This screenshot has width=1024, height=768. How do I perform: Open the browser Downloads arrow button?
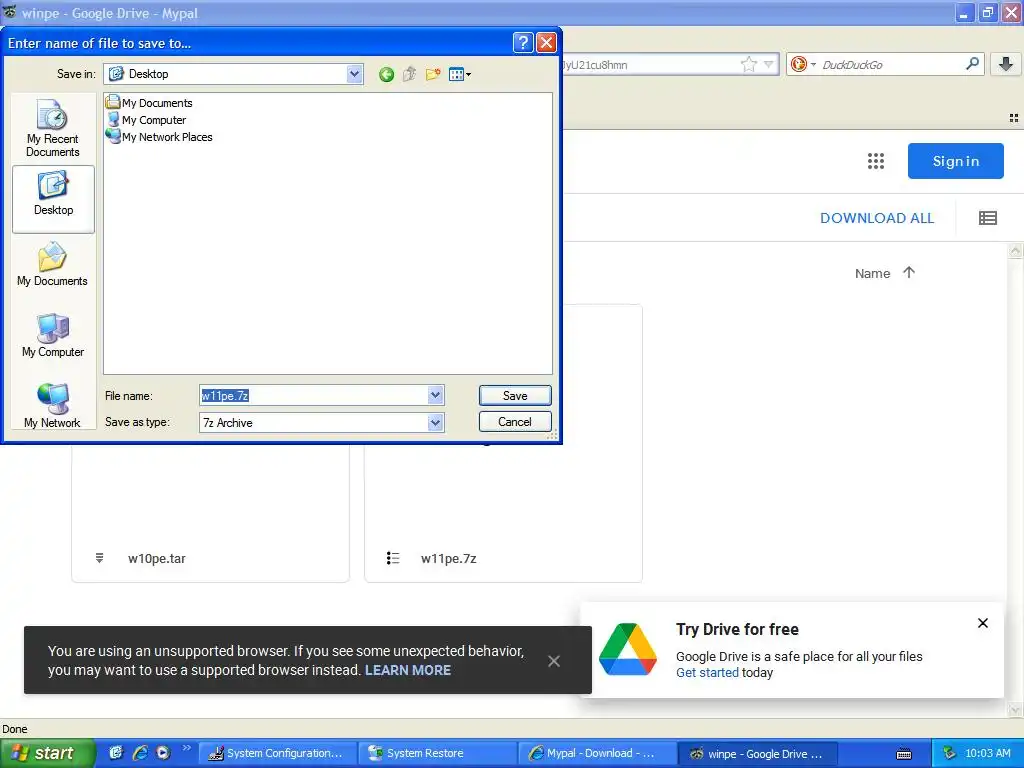(1006, 64)
